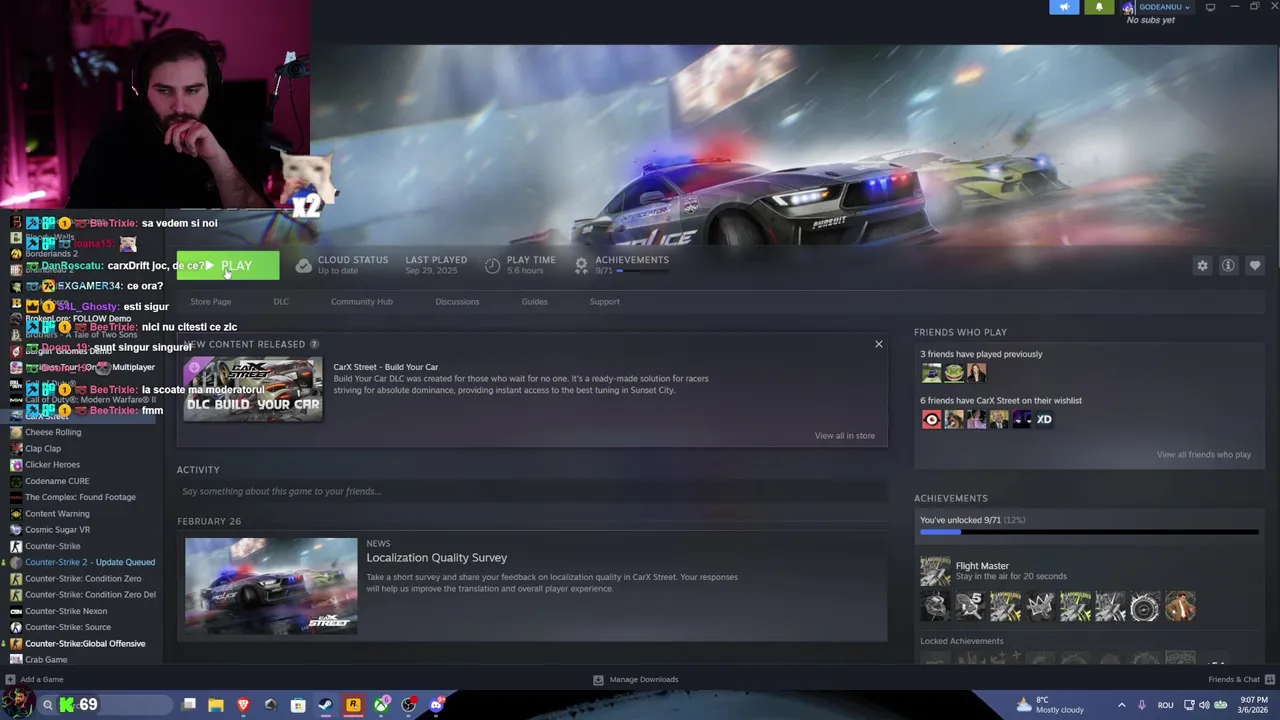Click the New Content Released help icon
The width and height of the screenshot is (1280, 720).
(314, 344)
